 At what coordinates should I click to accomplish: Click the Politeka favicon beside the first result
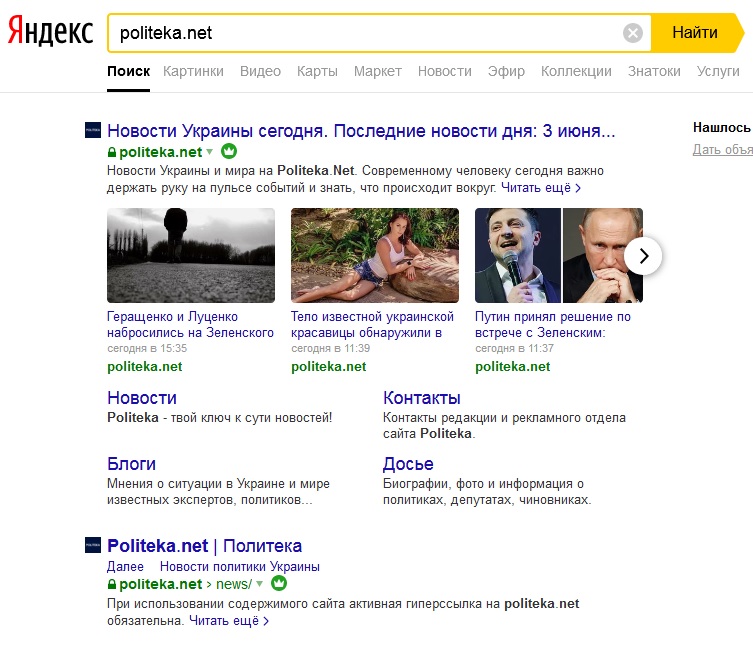(93, 130)
